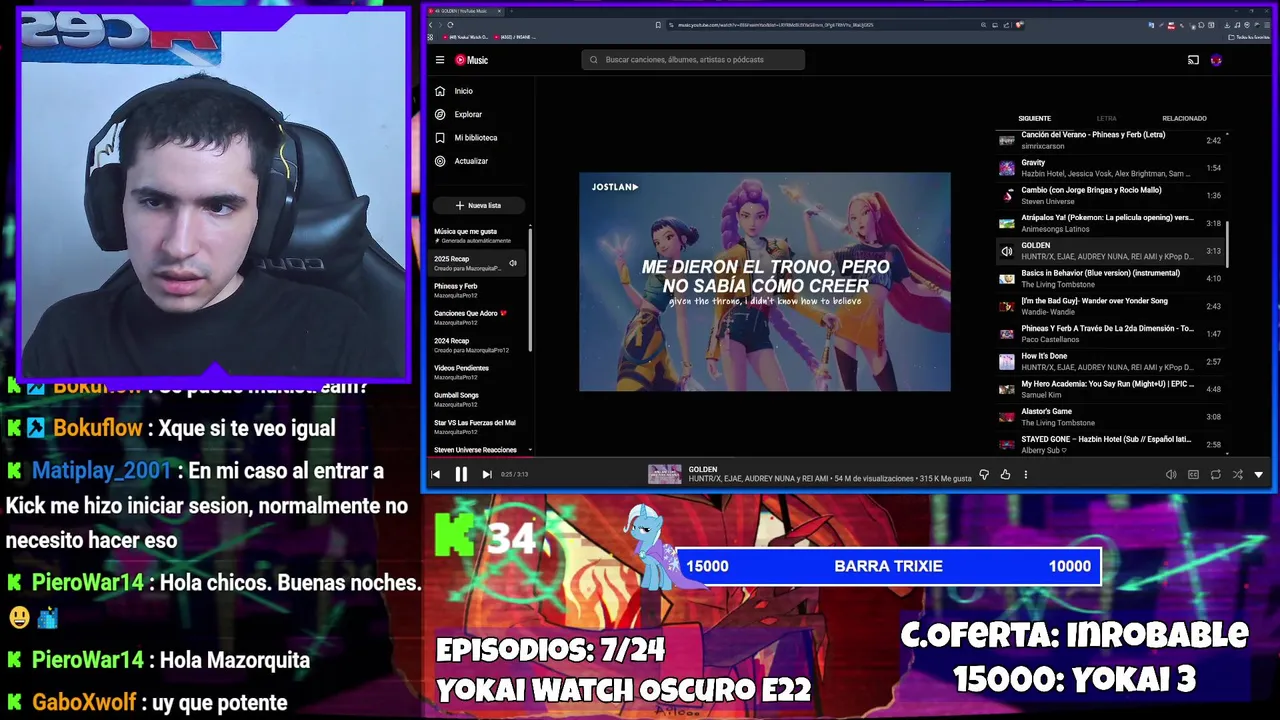1280x720 pixels.
Task: Open the Videos Pendientes playlist
Action: 478,372
